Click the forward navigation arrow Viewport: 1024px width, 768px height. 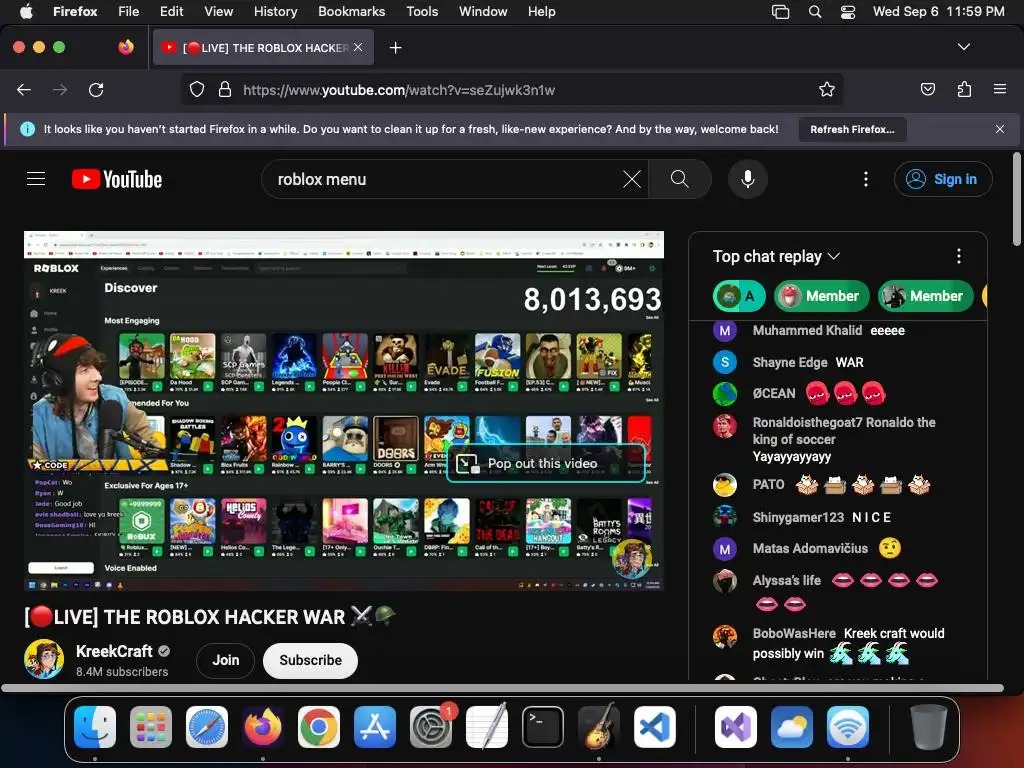click(60, 90)
